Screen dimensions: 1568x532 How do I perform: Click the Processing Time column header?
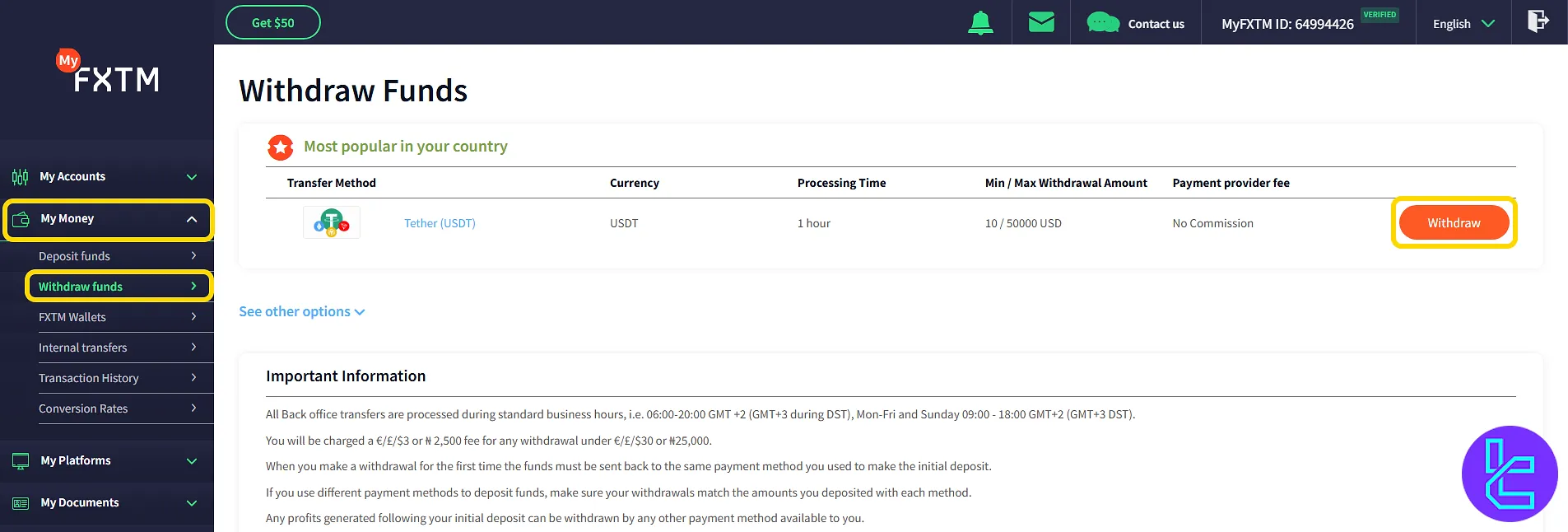841,183
